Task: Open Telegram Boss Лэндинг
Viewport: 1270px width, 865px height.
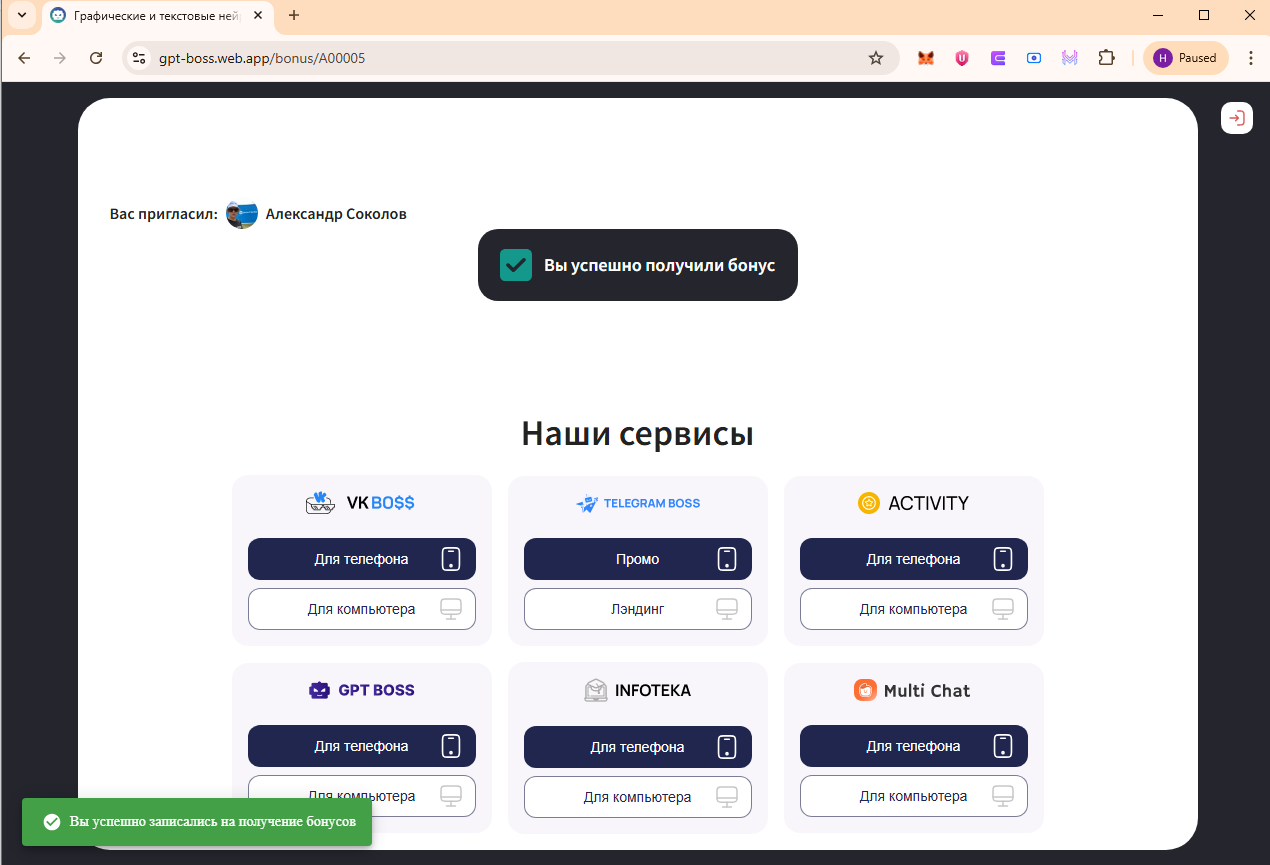Action: click(638, 609)
